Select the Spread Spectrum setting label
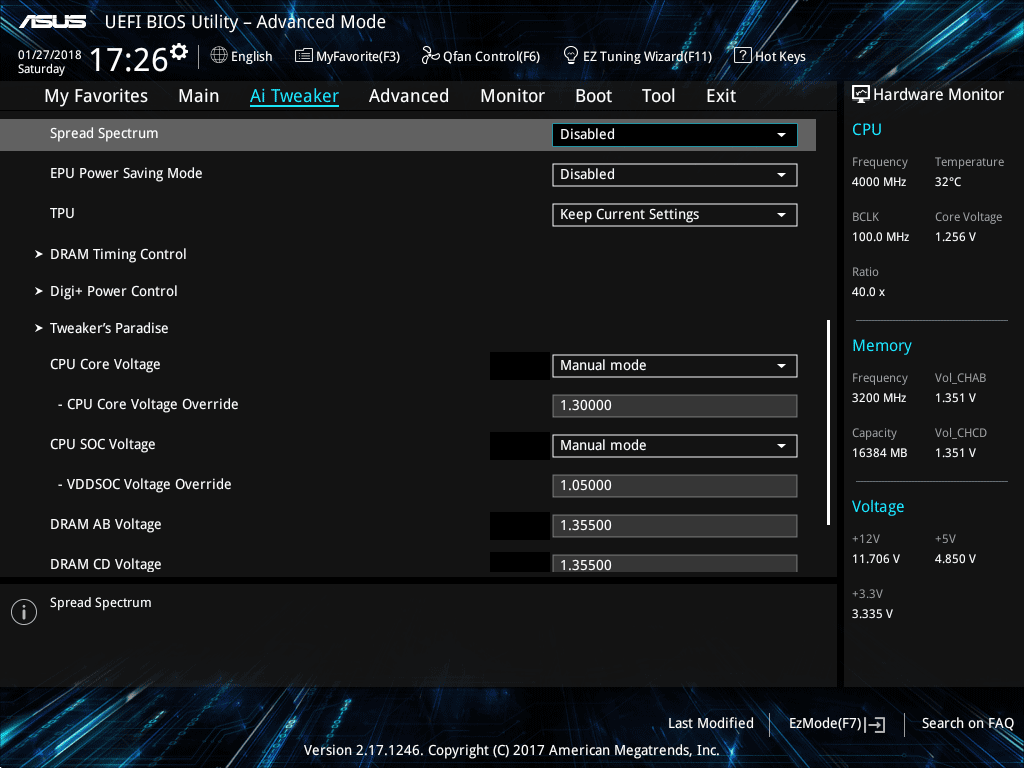The image size is (1024, 768). 104,133
